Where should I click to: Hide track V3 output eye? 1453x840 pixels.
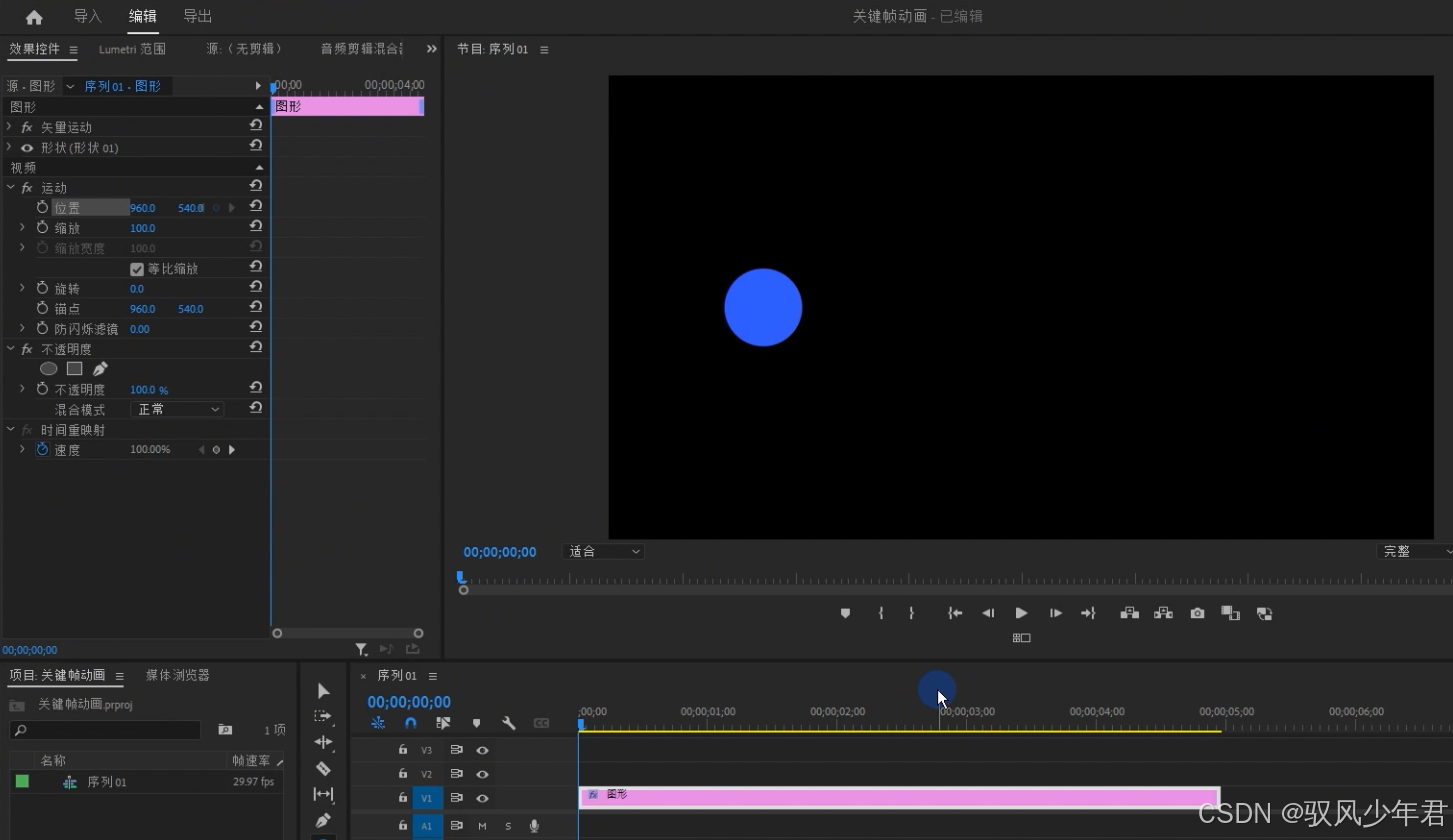tap(482, 750)
